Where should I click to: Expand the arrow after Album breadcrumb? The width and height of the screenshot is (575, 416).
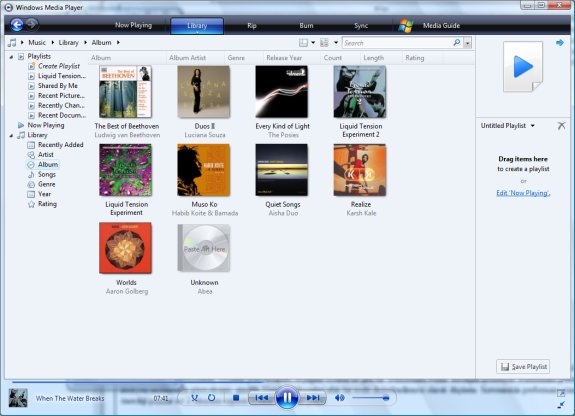118,43
